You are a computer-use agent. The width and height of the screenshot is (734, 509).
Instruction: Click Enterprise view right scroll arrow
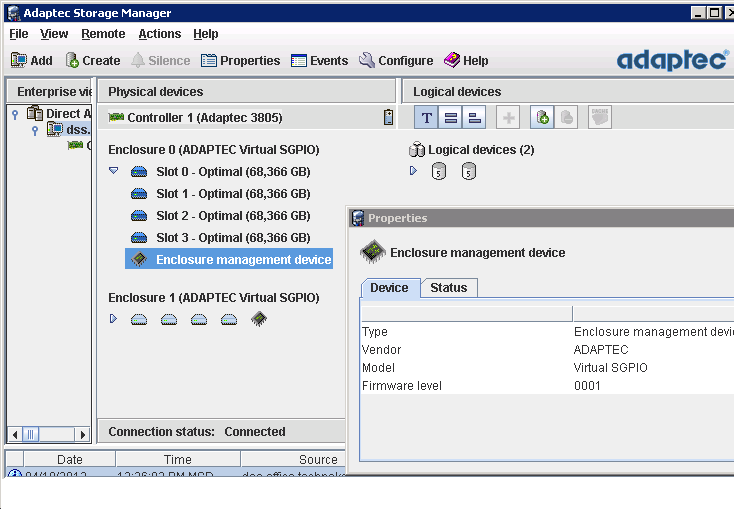(x=82, y=435)
